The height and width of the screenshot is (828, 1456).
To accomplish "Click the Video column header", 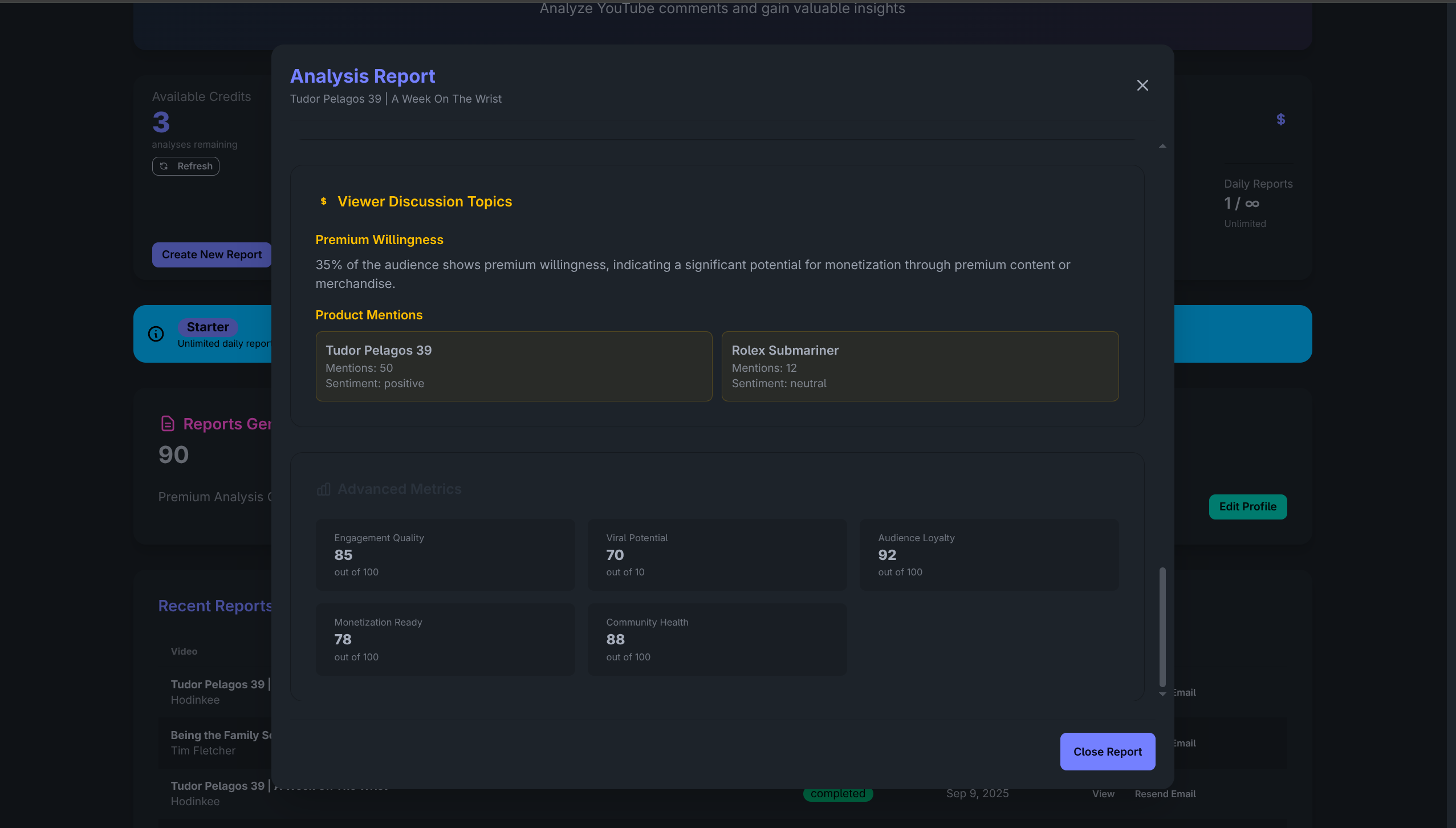I will [x=184, y=651].
